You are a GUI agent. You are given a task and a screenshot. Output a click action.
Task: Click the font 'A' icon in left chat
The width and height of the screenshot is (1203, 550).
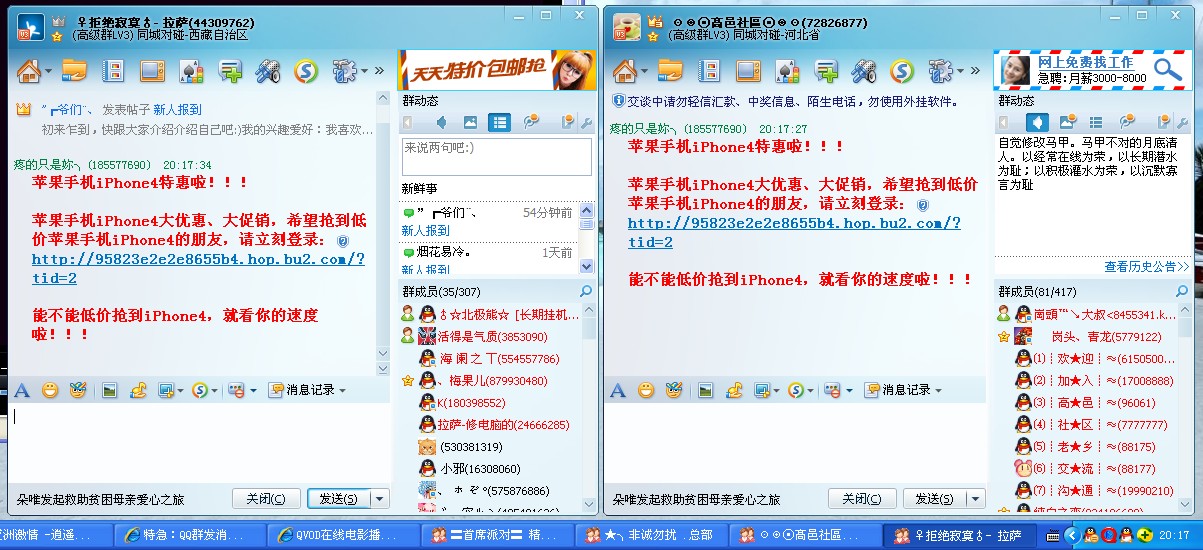tap(22, 390)
